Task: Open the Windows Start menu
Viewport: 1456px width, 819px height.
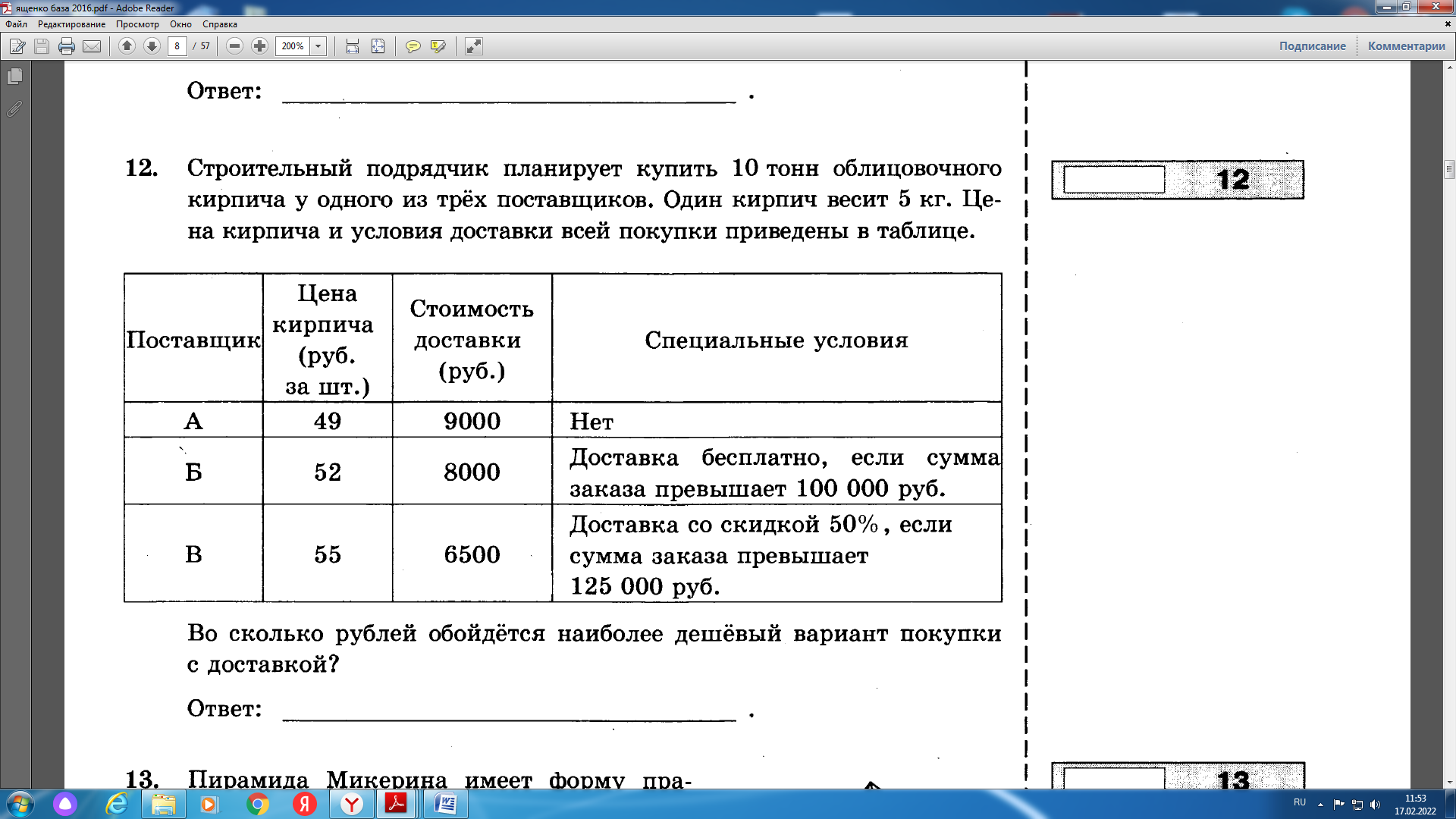Action: coord(20,804)
